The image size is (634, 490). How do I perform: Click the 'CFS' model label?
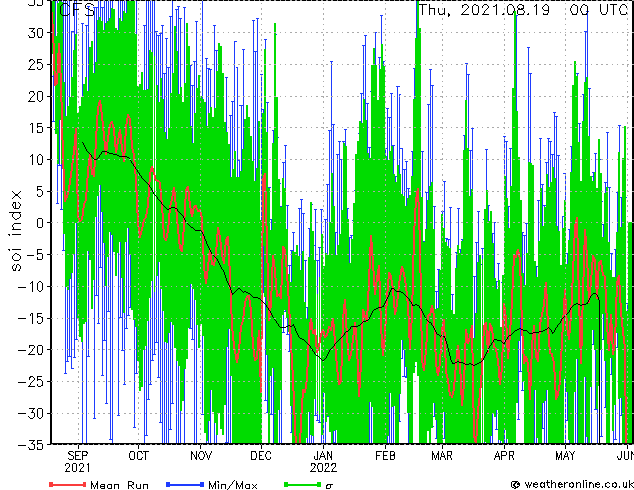(x=77, y=10)
